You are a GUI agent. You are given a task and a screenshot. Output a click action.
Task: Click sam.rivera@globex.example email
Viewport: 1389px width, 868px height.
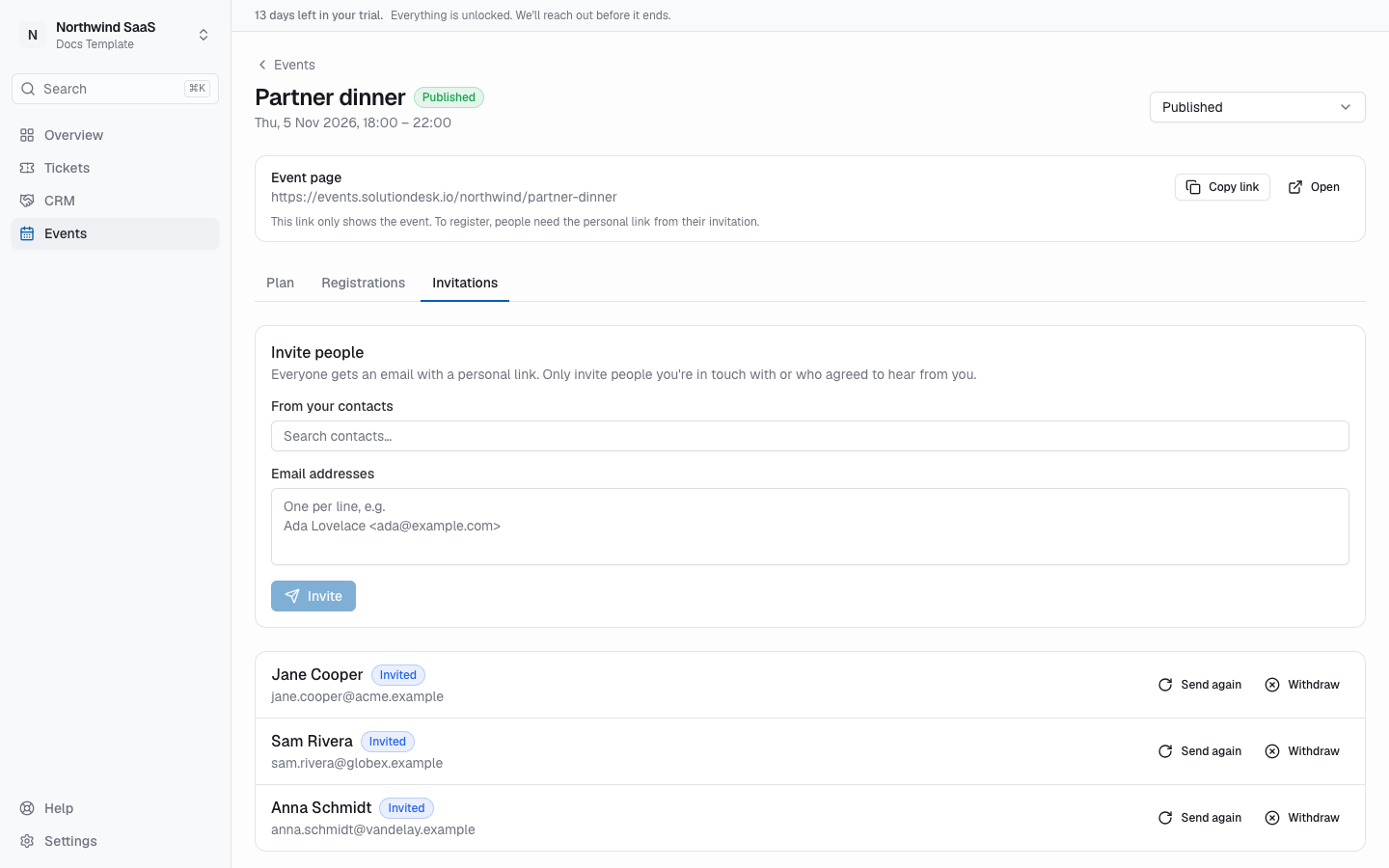click(x=357, y=763)
